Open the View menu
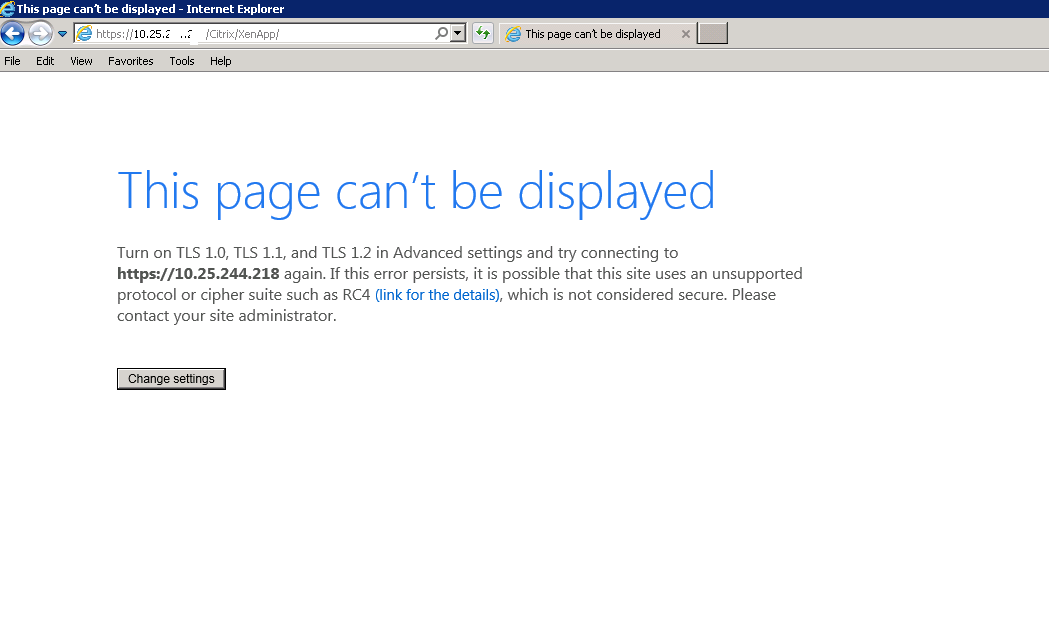Screen dimensions: 1049x641 pos(81,61)
